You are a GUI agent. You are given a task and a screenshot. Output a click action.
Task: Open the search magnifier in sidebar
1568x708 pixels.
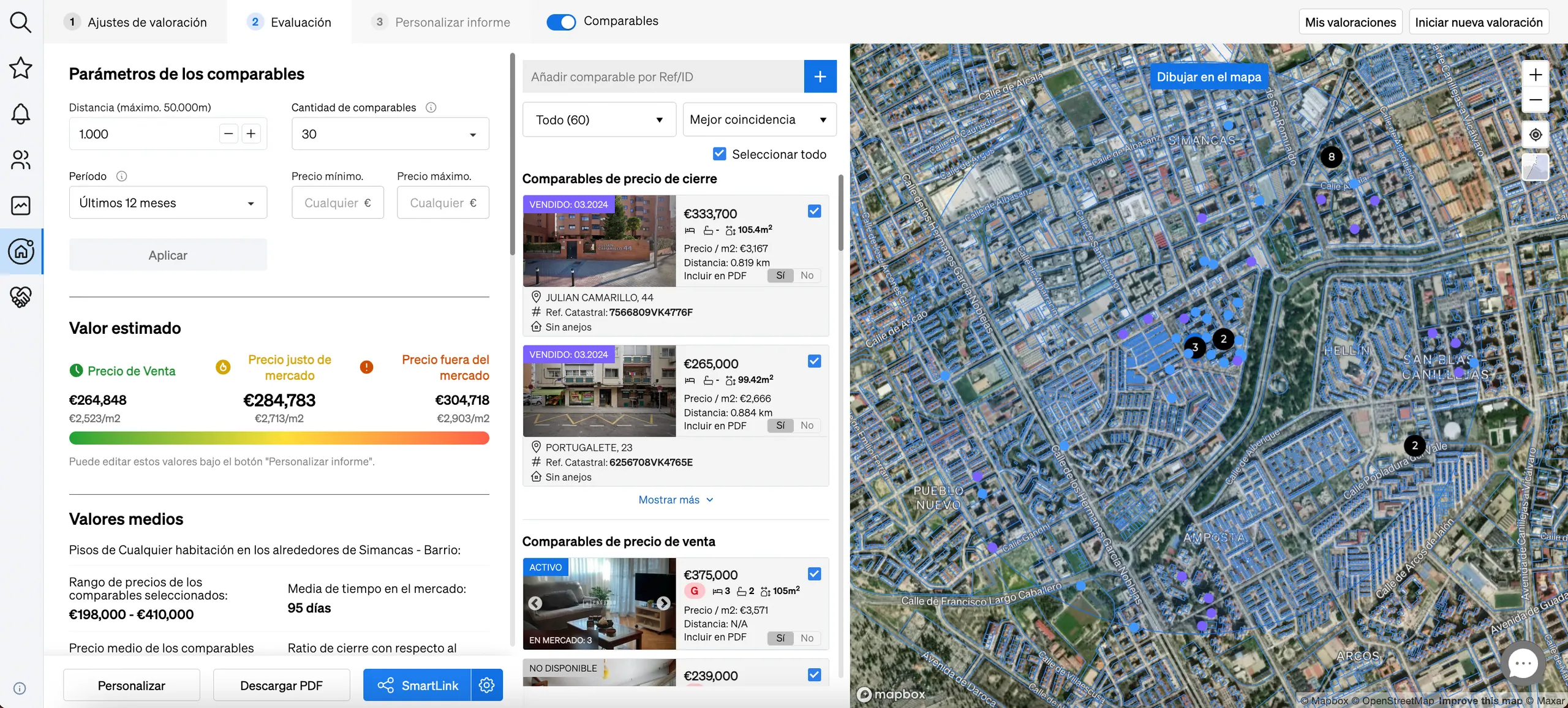click(21, 22)
